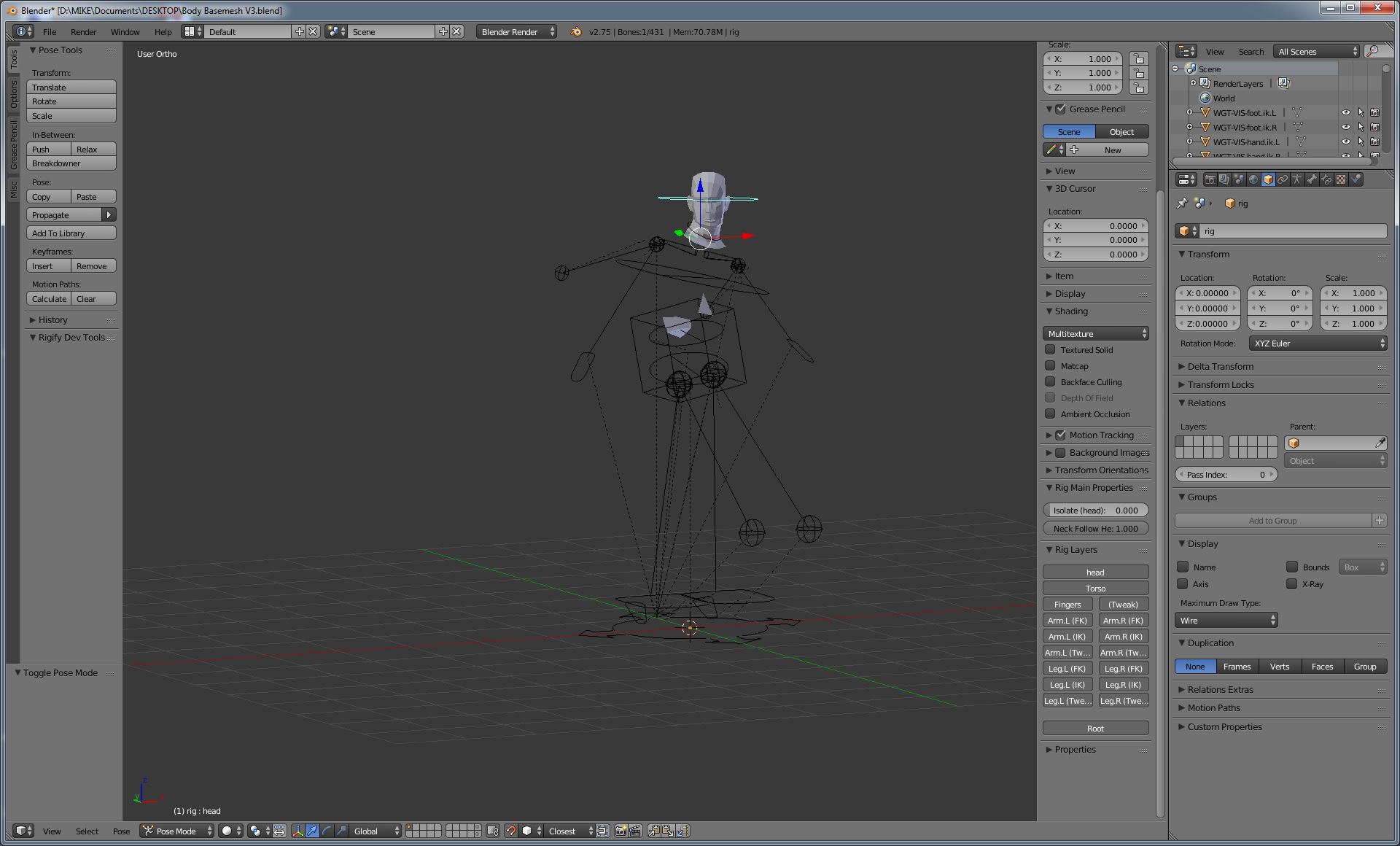Enable the Textured Solid checkbox
1400x846 pixels.
[1050, 350]
